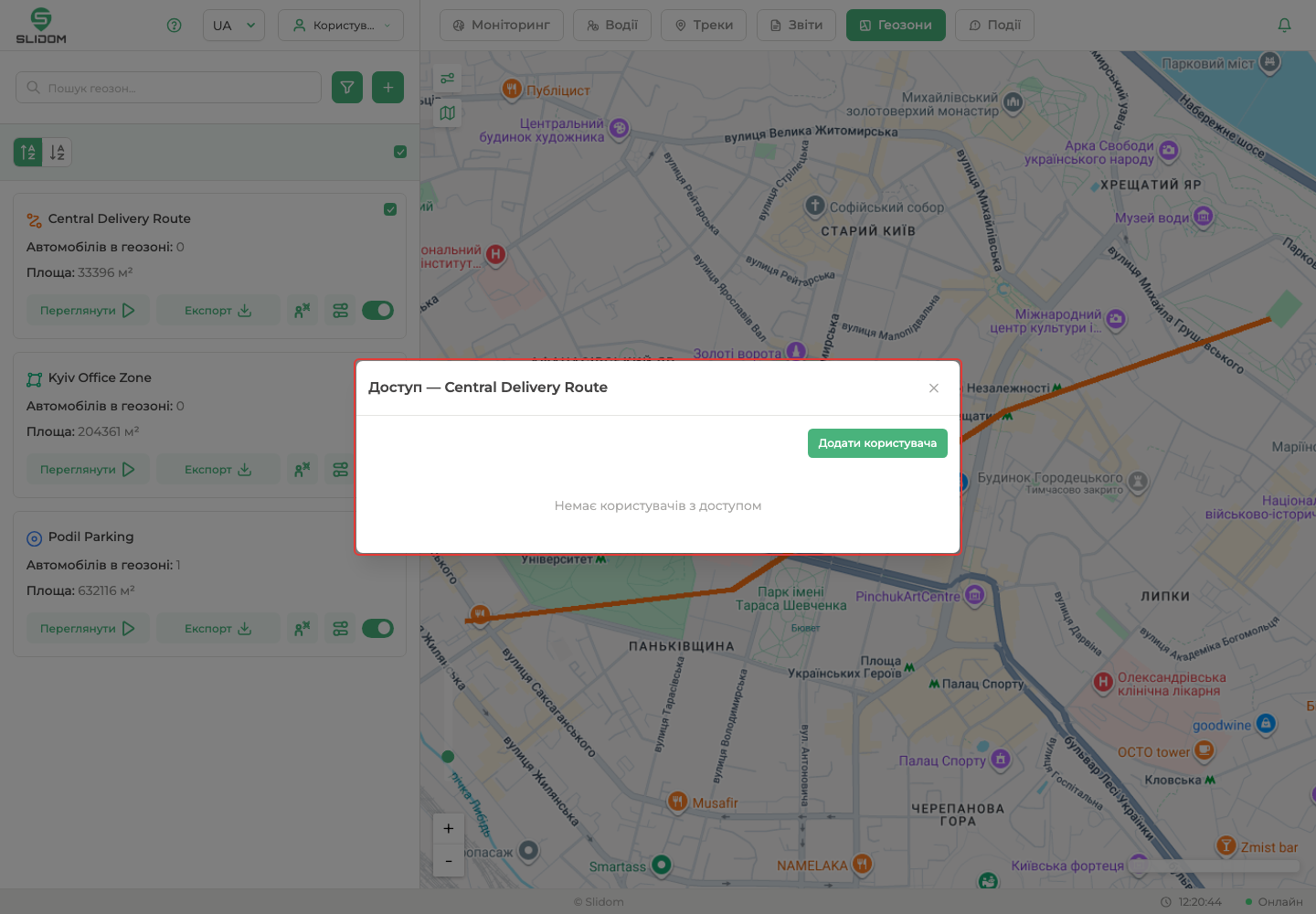Zoom out the map with minus
Image resolution: width=1316 pixels, height=914 pixels.
tap(449, 861)
